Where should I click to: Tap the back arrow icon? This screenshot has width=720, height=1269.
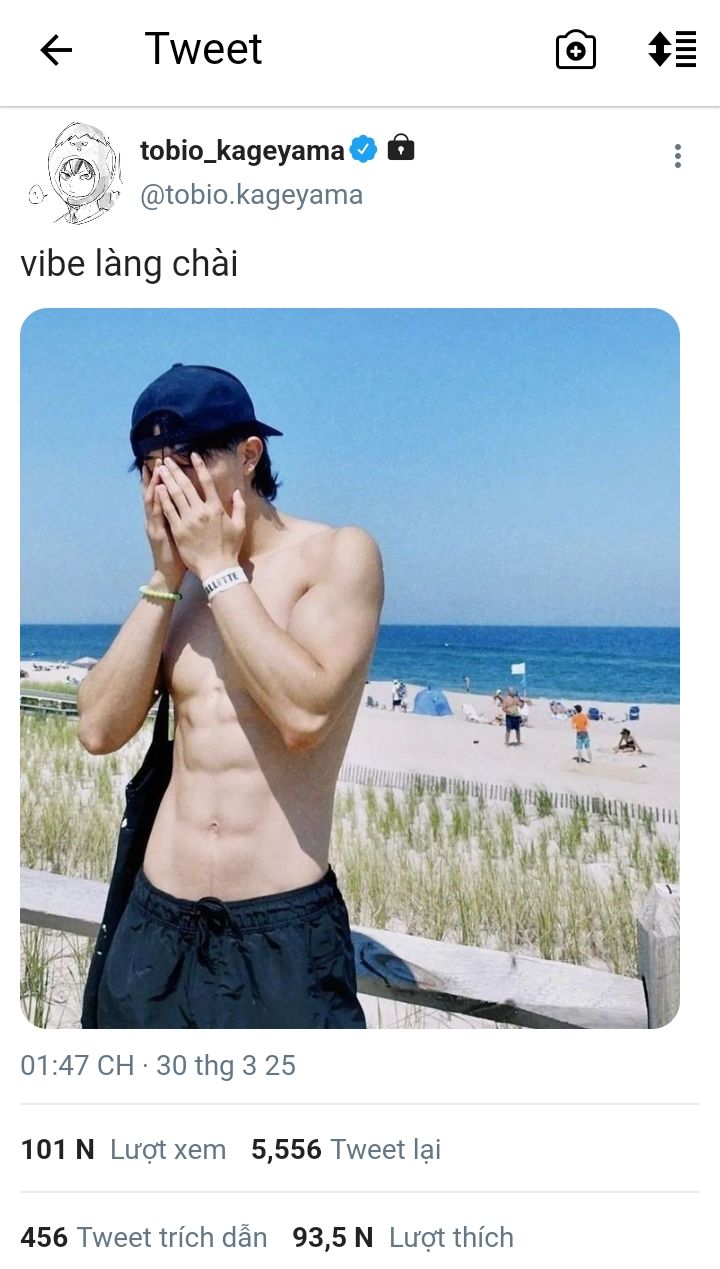pos(56,50)
